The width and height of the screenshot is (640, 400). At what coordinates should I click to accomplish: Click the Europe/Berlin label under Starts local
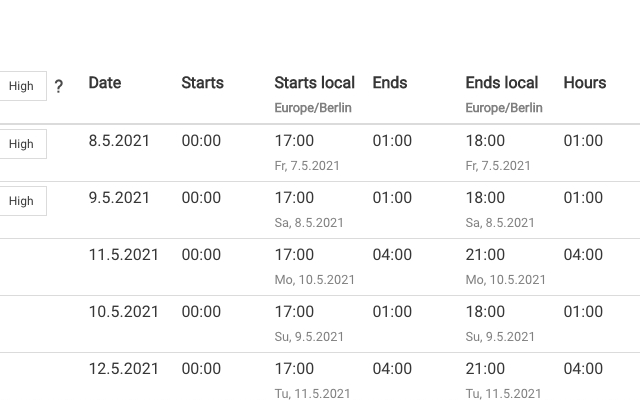point(313,108)
